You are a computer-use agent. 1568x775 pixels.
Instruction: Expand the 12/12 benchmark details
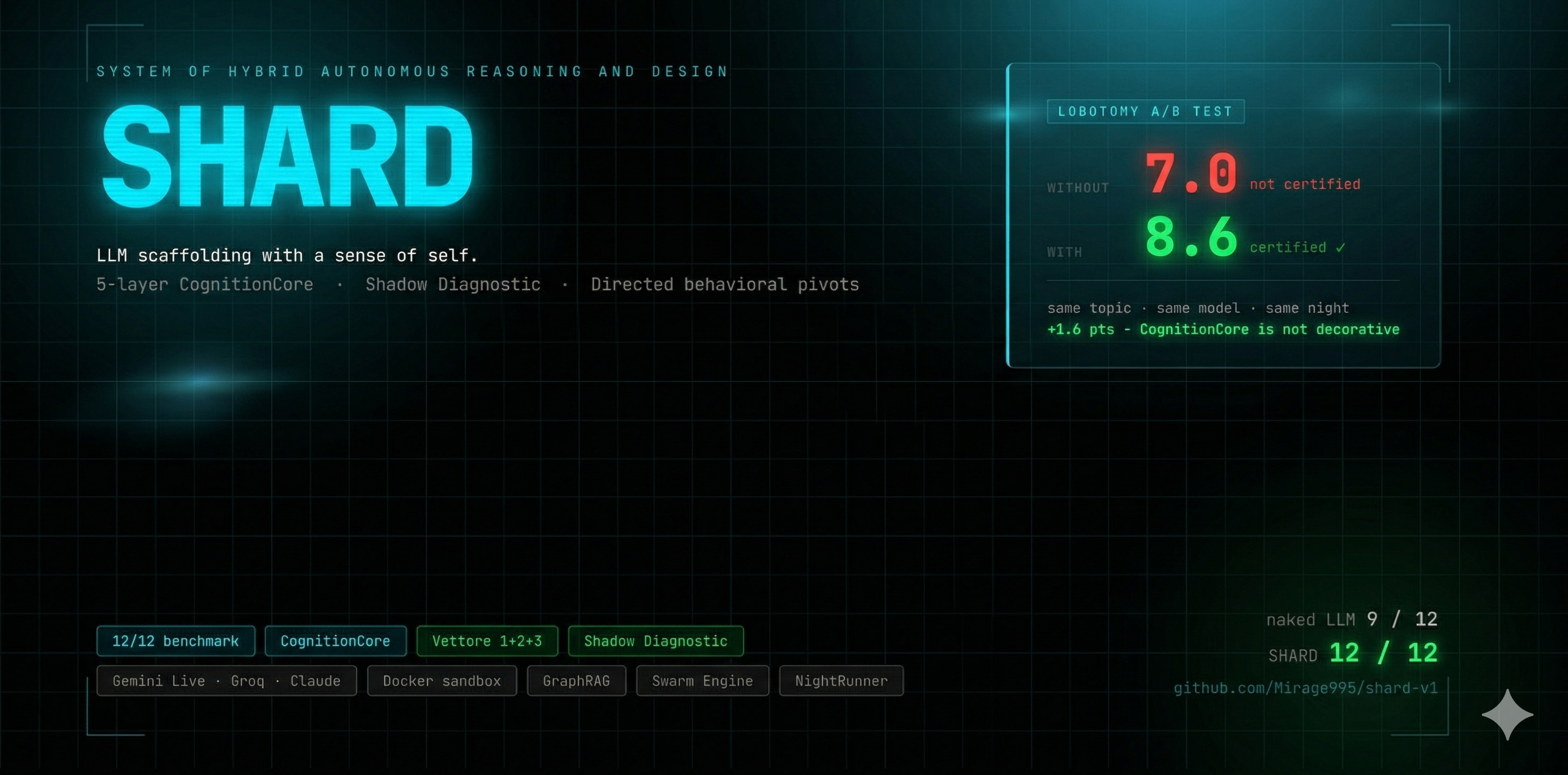(176, 640)
